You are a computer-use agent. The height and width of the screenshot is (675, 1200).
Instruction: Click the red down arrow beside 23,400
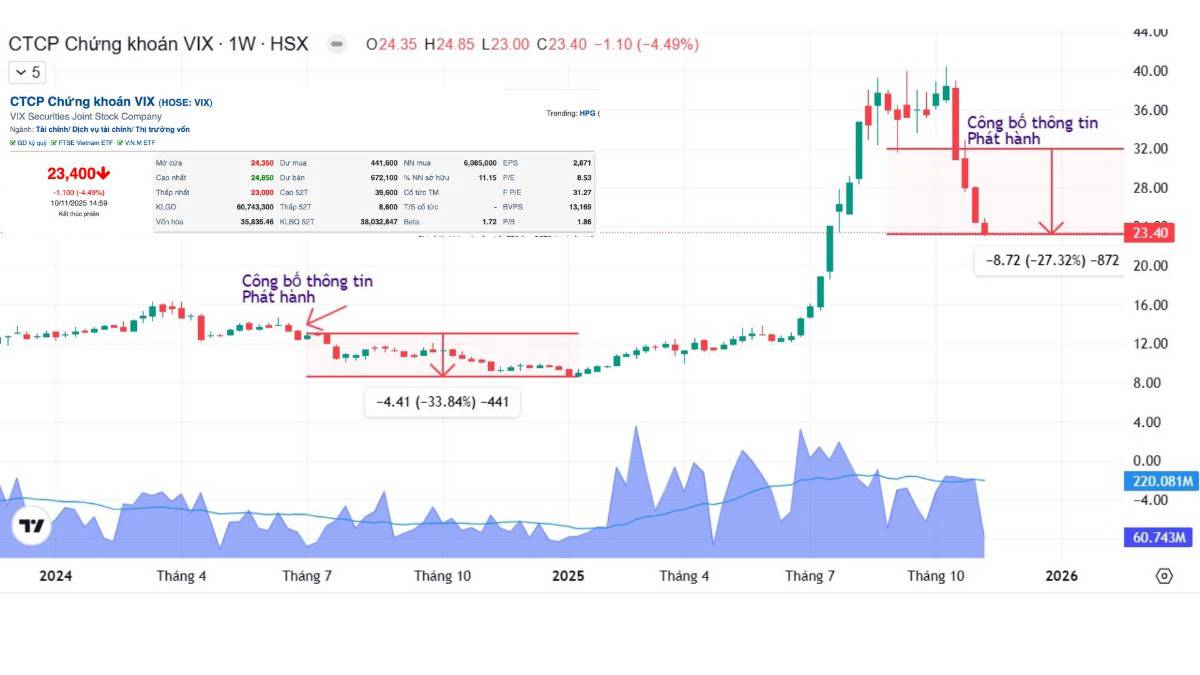click(x=103, y=173)
